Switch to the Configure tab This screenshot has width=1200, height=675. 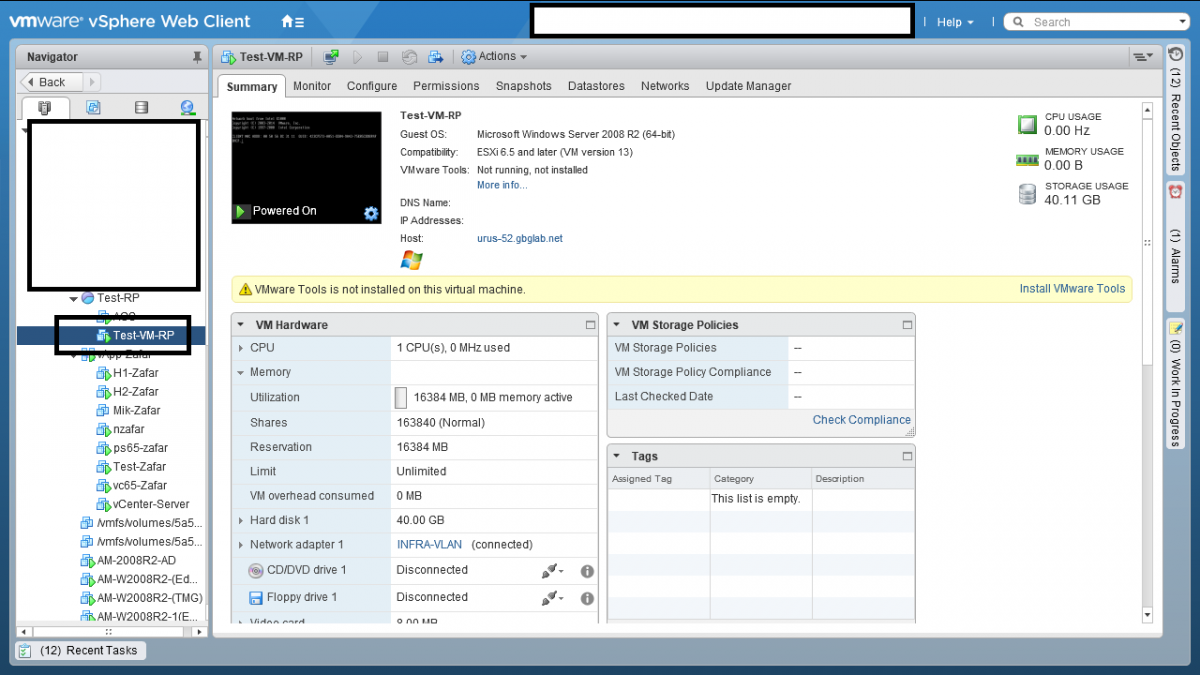point(372,86)
